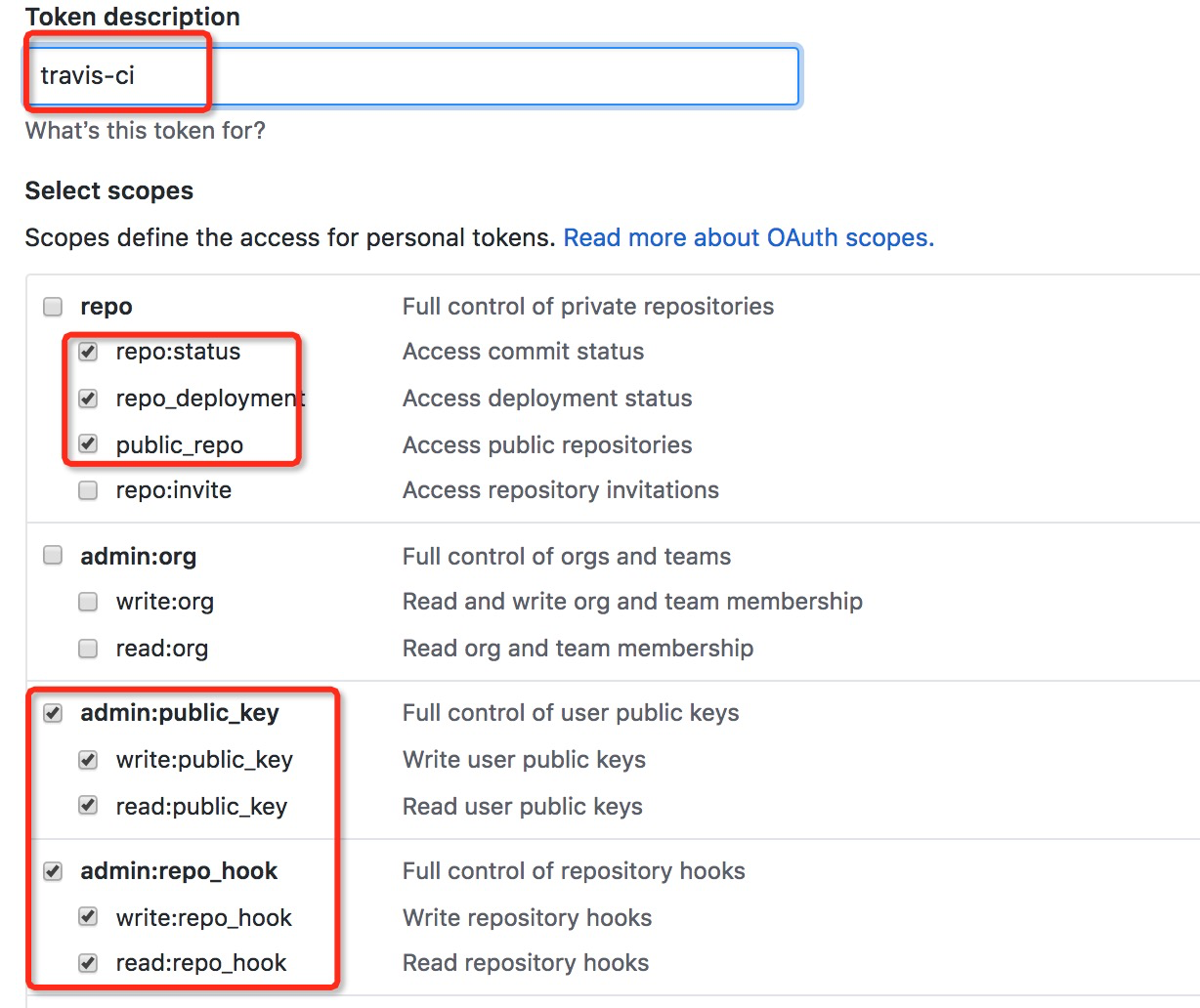Click the 'Full control of private repositories' text

pos(588,307)
